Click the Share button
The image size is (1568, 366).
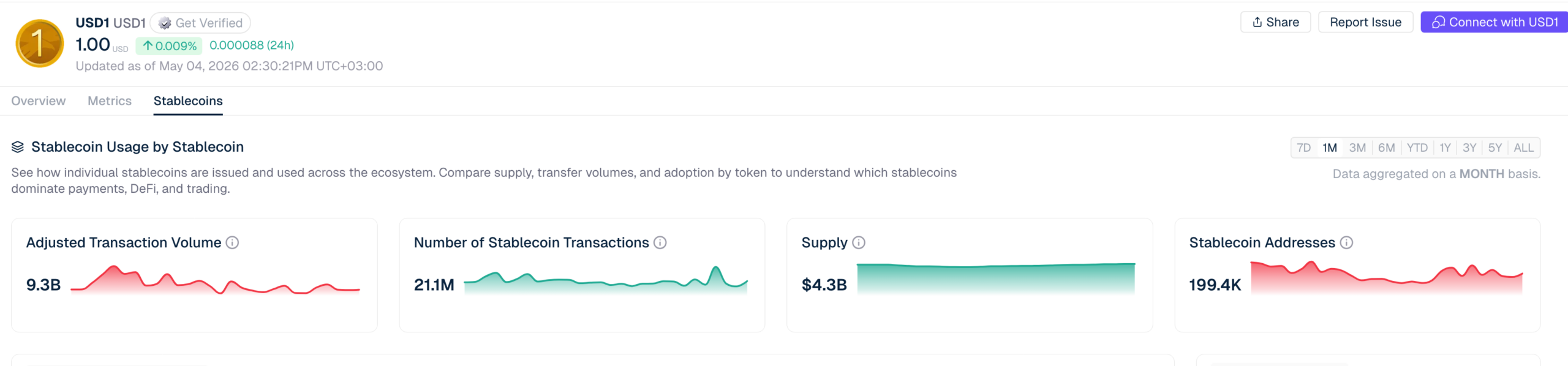click(x=1275, y=22)
